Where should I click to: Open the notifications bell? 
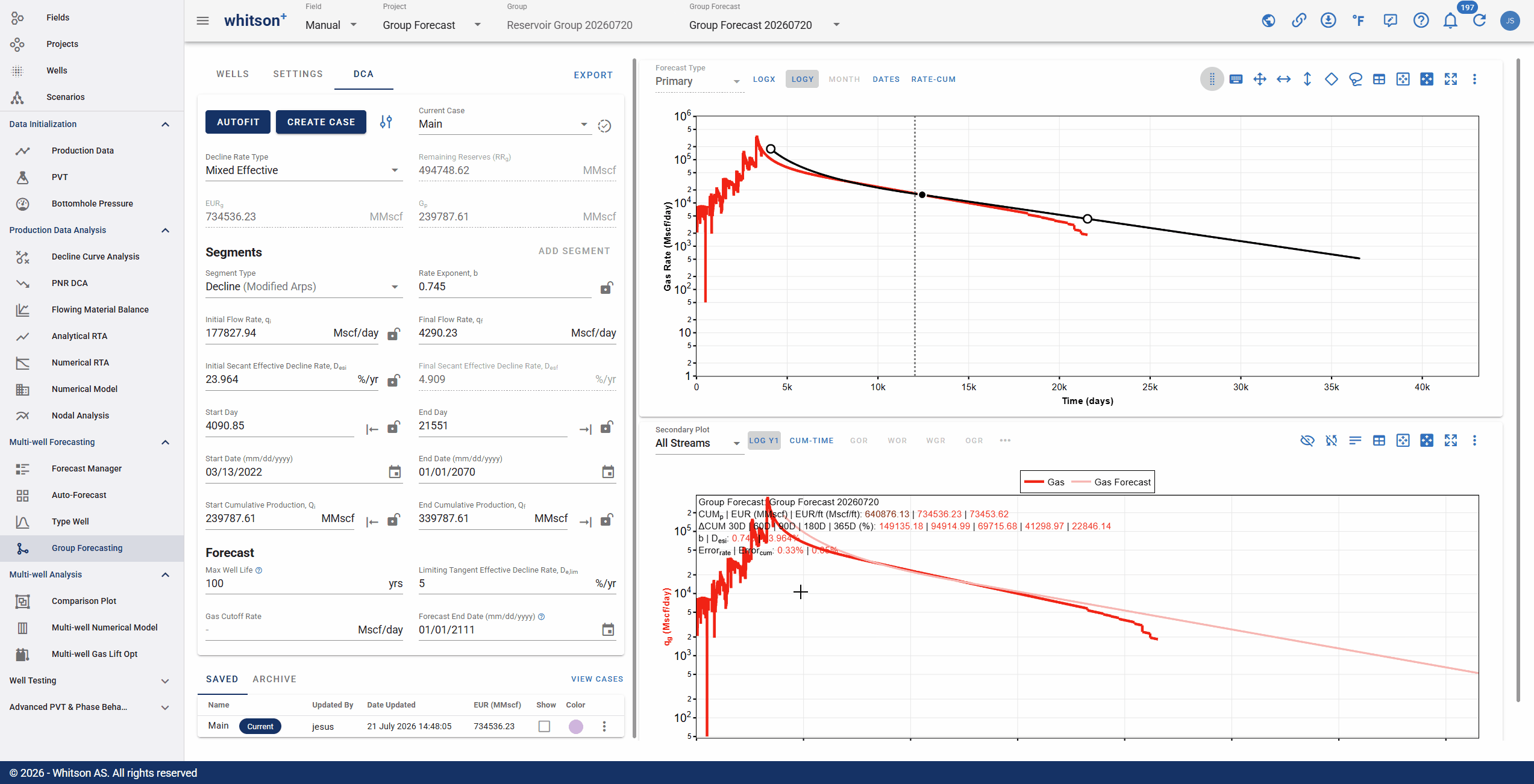pos(1450,21)
